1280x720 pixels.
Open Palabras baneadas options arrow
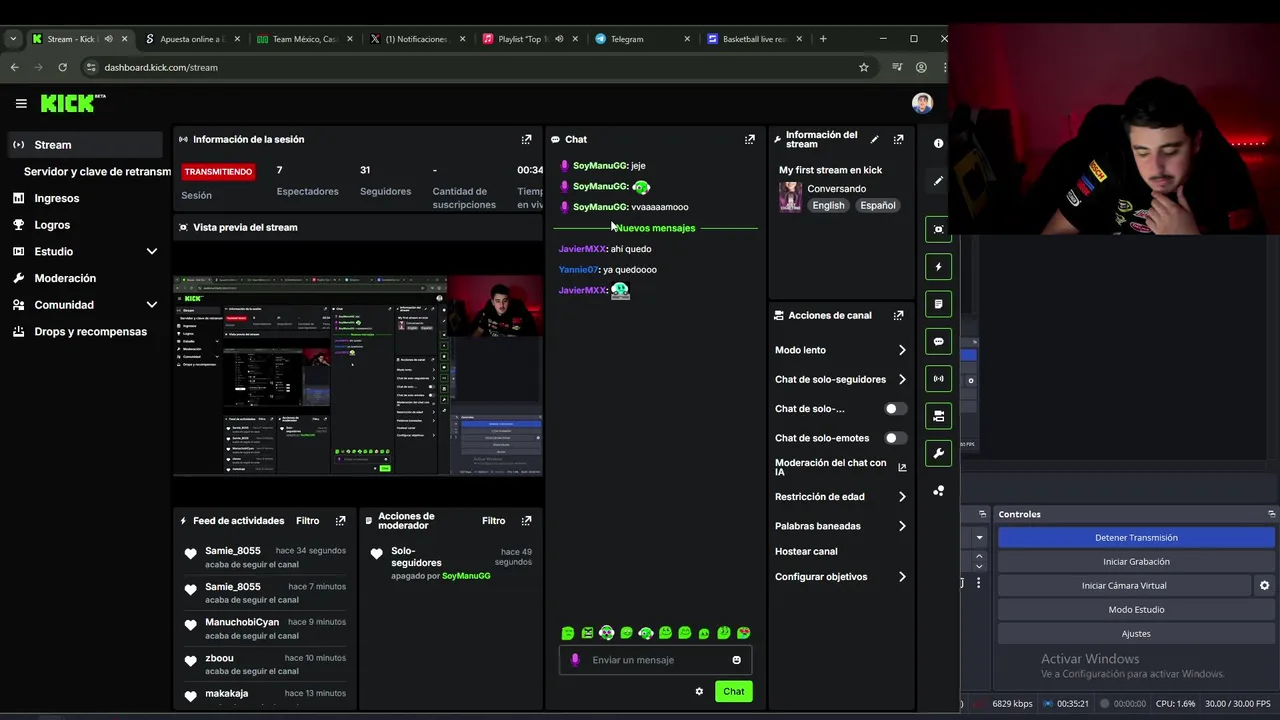(x=902, y=526)
